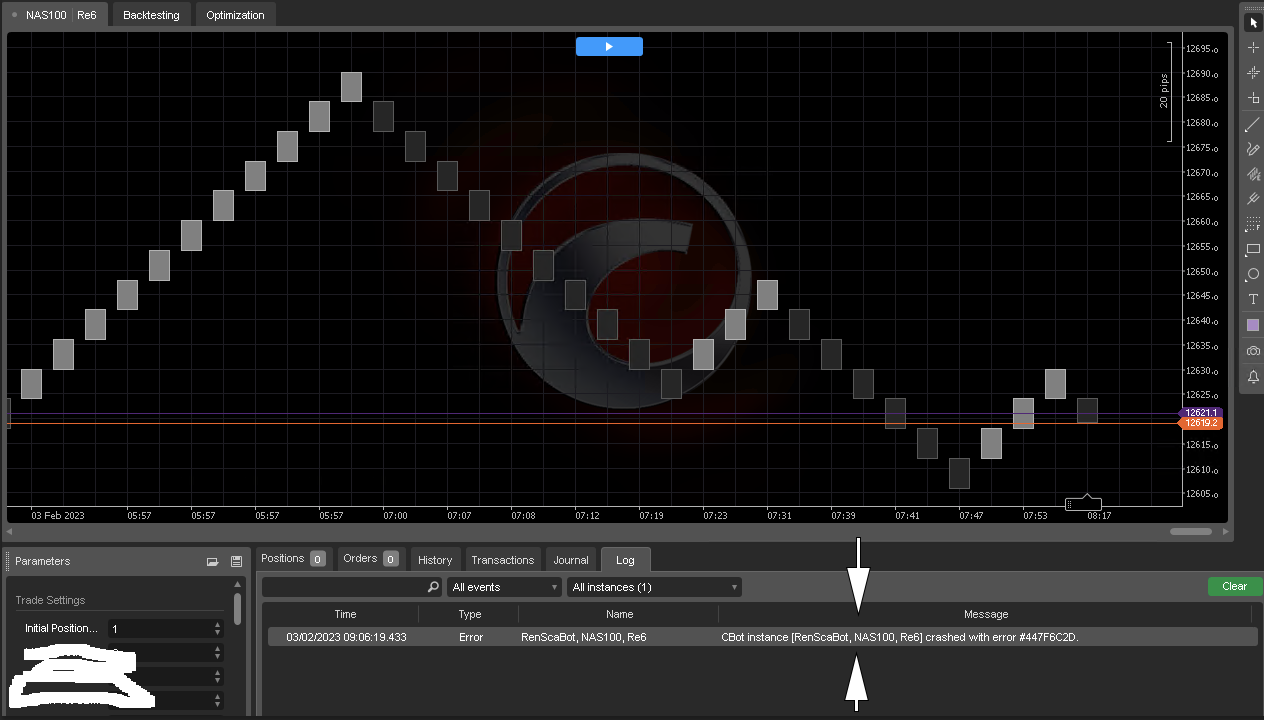Open the Orders tab
The width and height of the screenshot is (1264, 720).
(370, 559)
